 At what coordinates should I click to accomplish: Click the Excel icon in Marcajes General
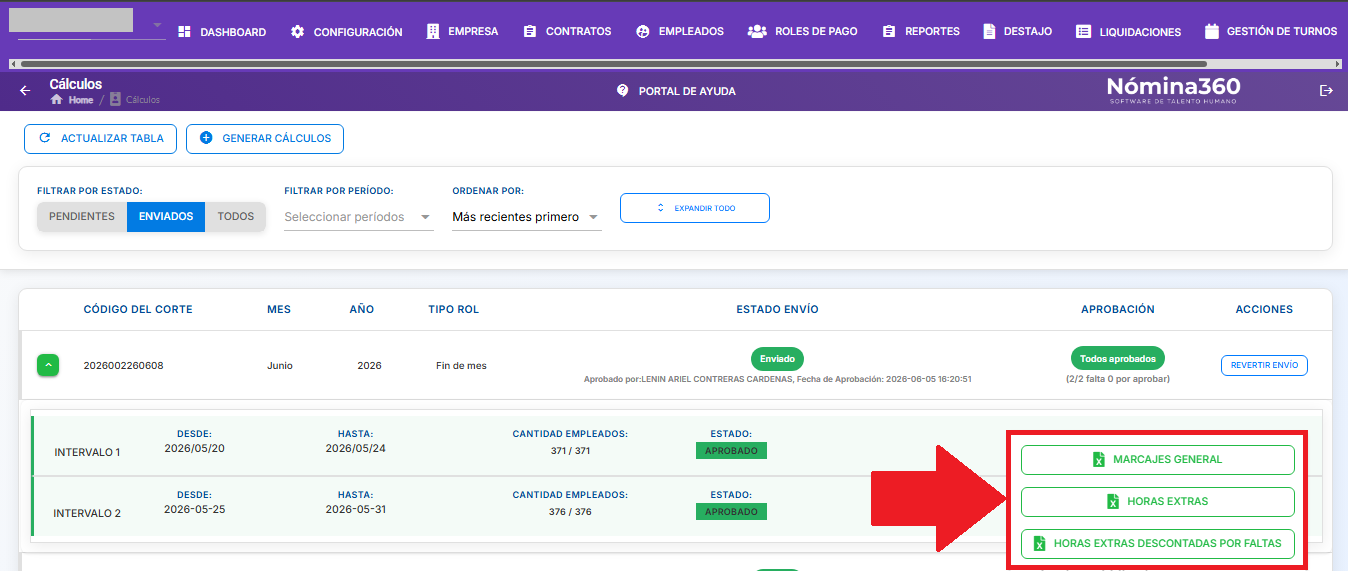click(1099, 460)
